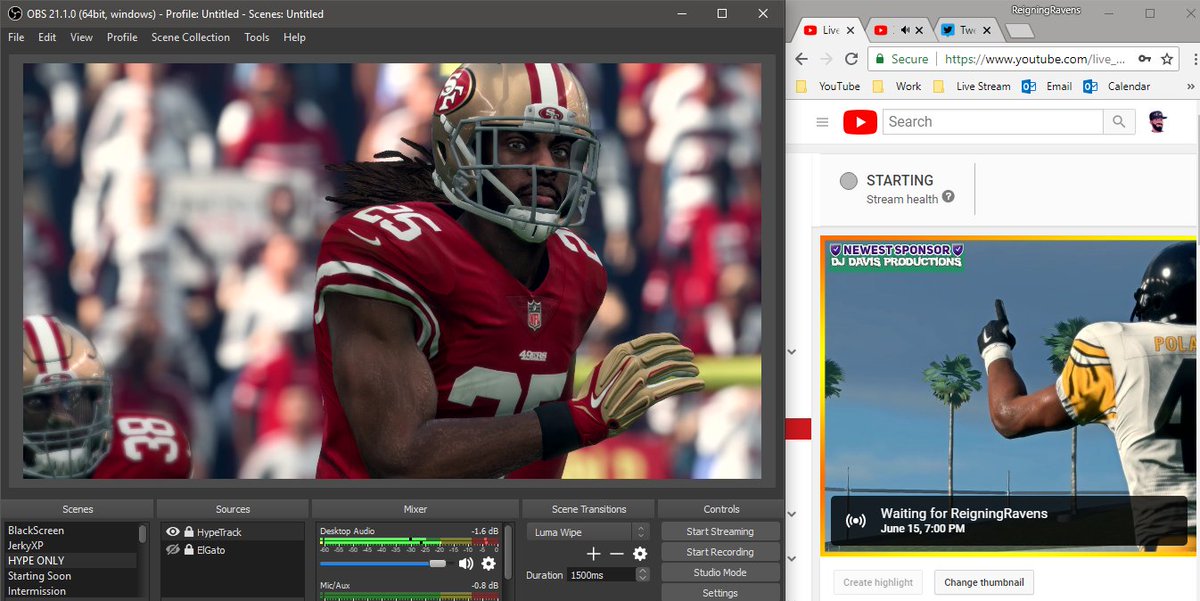Click the green Secure padlock in address bar
Image resolution: width=1200 pixels, height=601 pixels.
point(880,59)
